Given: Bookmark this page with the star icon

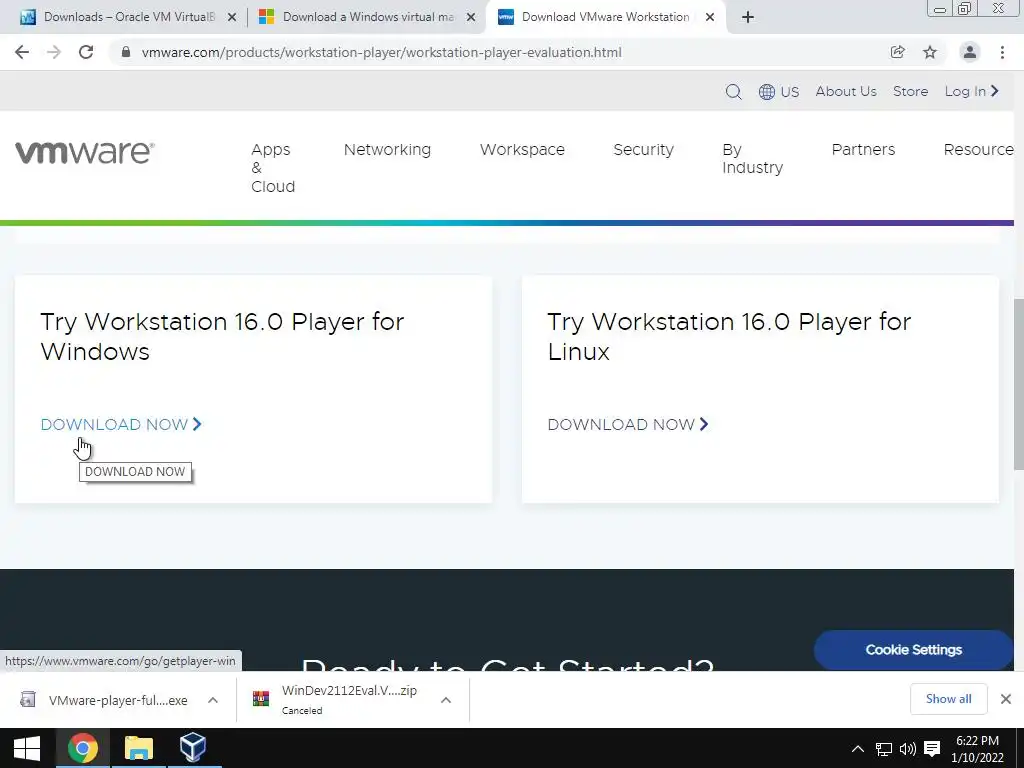Looking at the screenshot, I should coord(930,52).
